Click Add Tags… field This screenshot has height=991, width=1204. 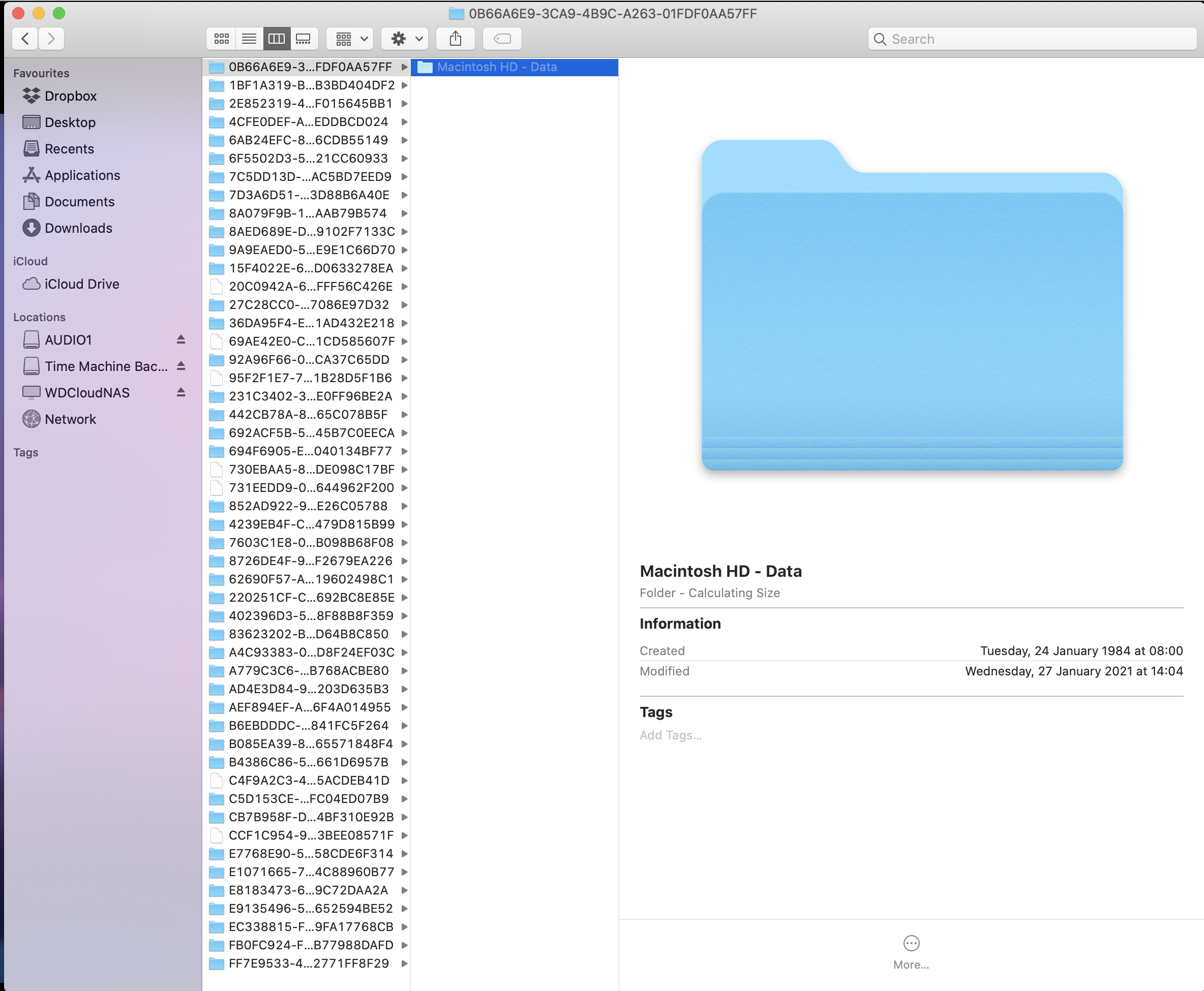(671, 735)
